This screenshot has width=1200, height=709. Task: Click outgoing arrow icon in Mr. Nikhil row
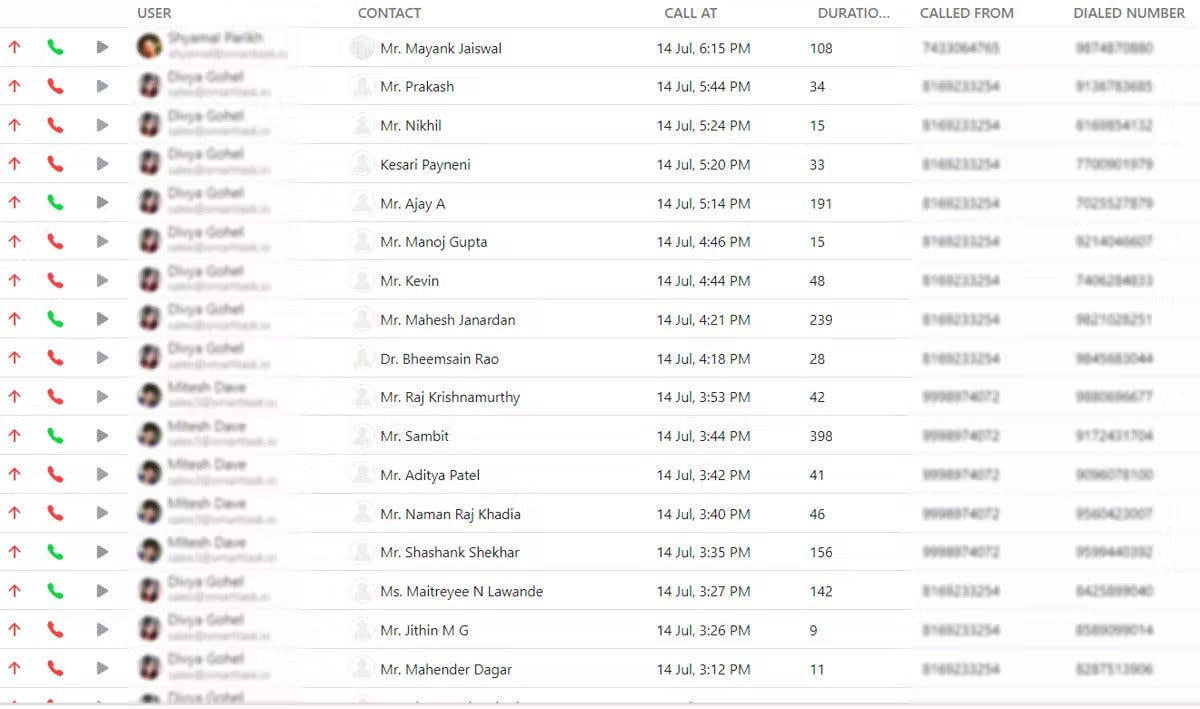tap(14, 125)
